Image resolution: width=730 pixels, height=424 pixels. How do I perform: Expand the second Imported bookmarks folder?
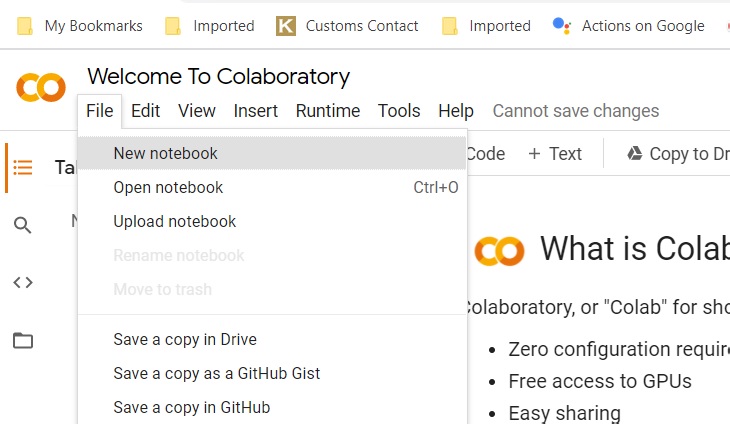click(x=486, y=26)
